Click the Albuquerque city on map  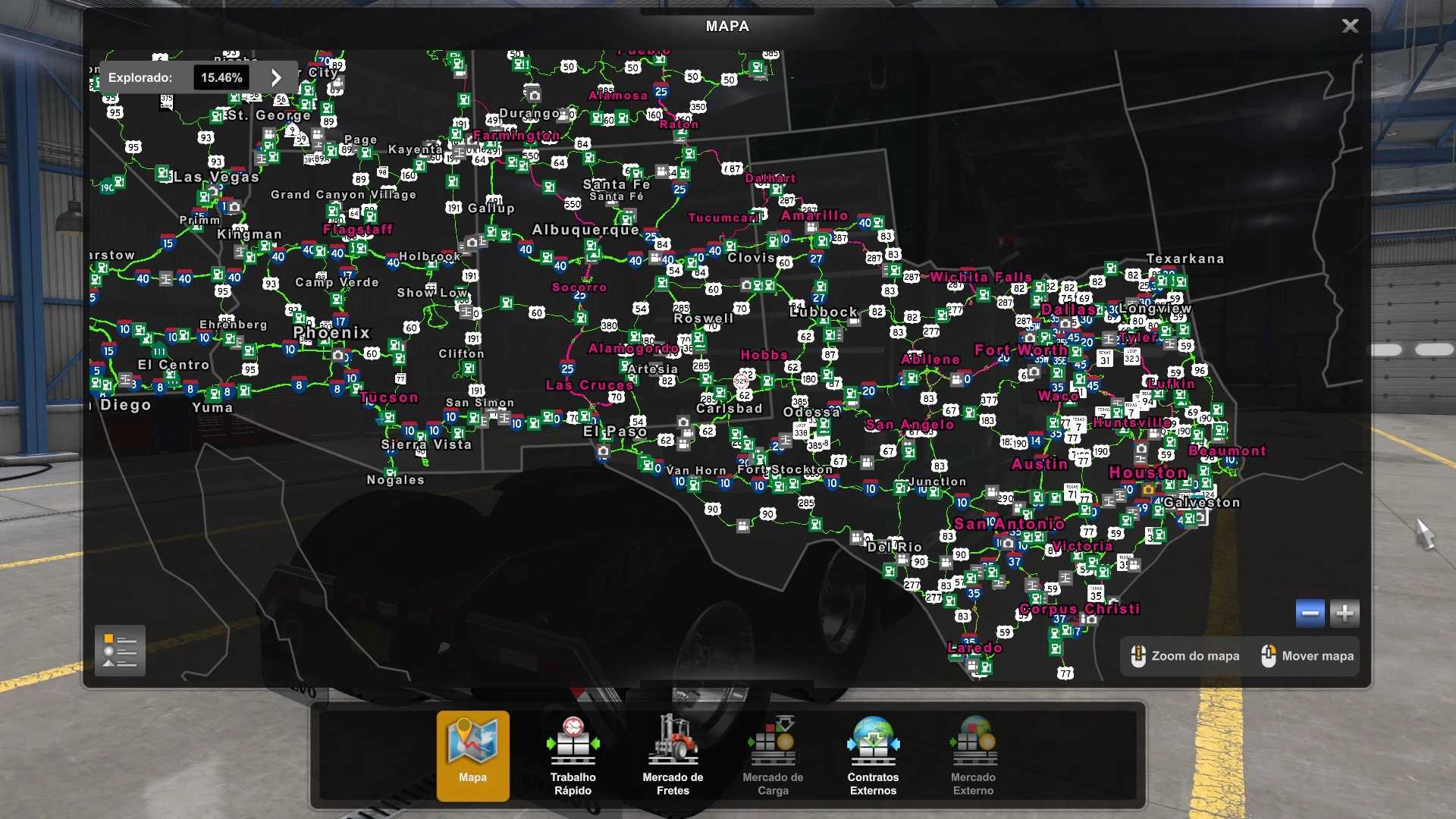(x=585, y=230)
